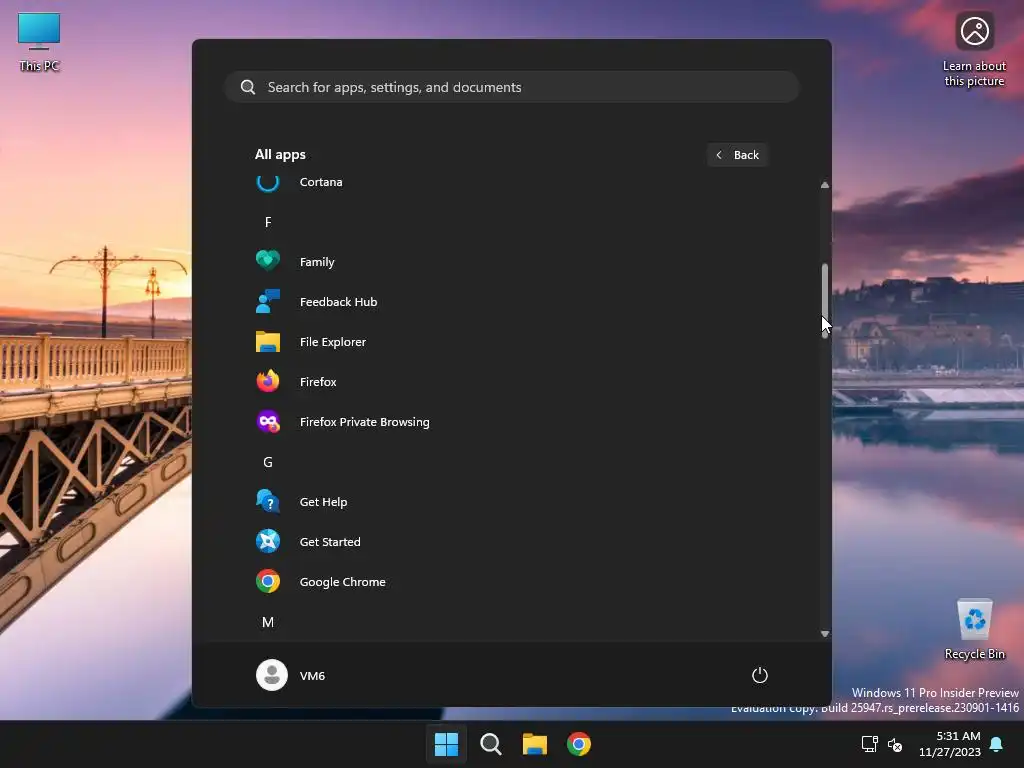
Task: Click the Firefox Private Browsing label
Action: [364, 422]
